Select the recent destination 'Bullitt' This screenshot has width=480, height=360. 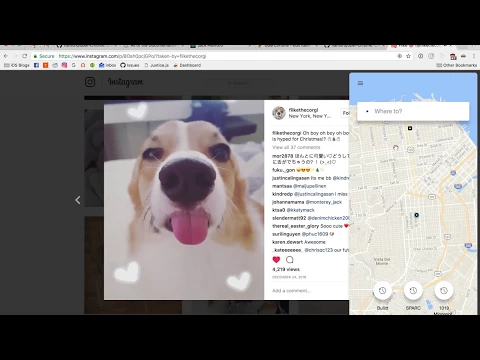coord(382,291)
